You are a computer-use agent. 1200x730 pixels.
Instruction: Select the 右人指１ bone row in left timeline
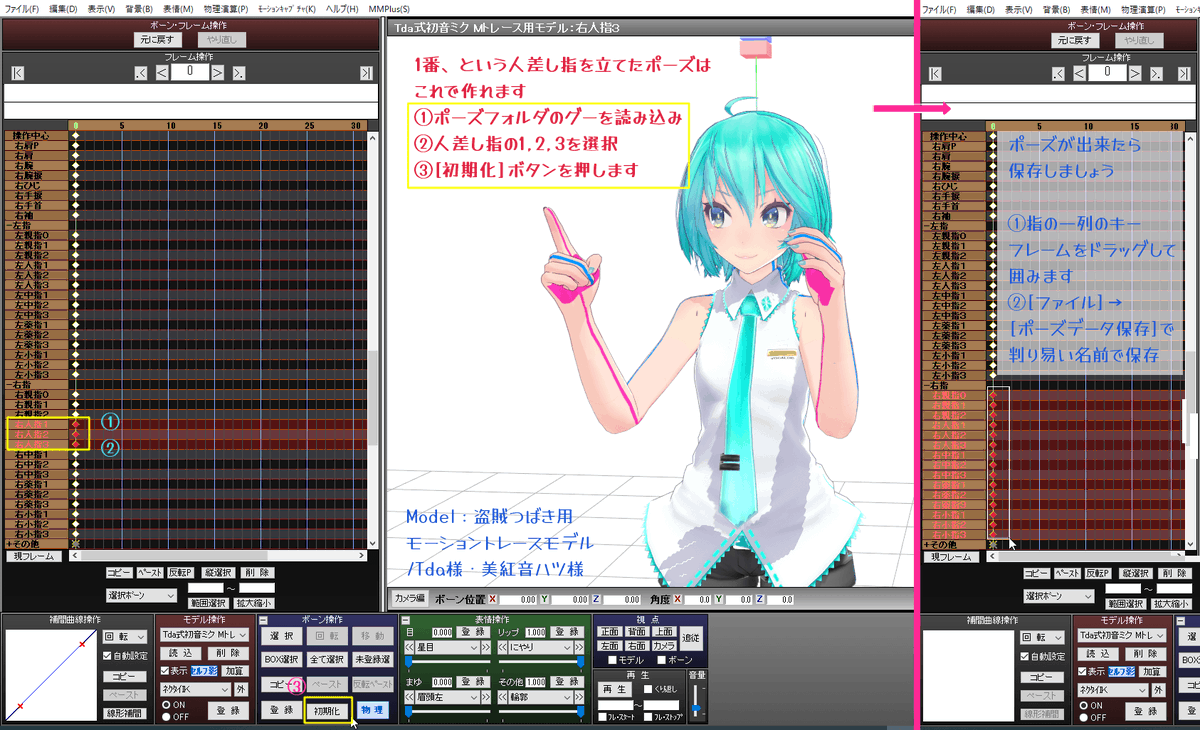pos(37,425)
